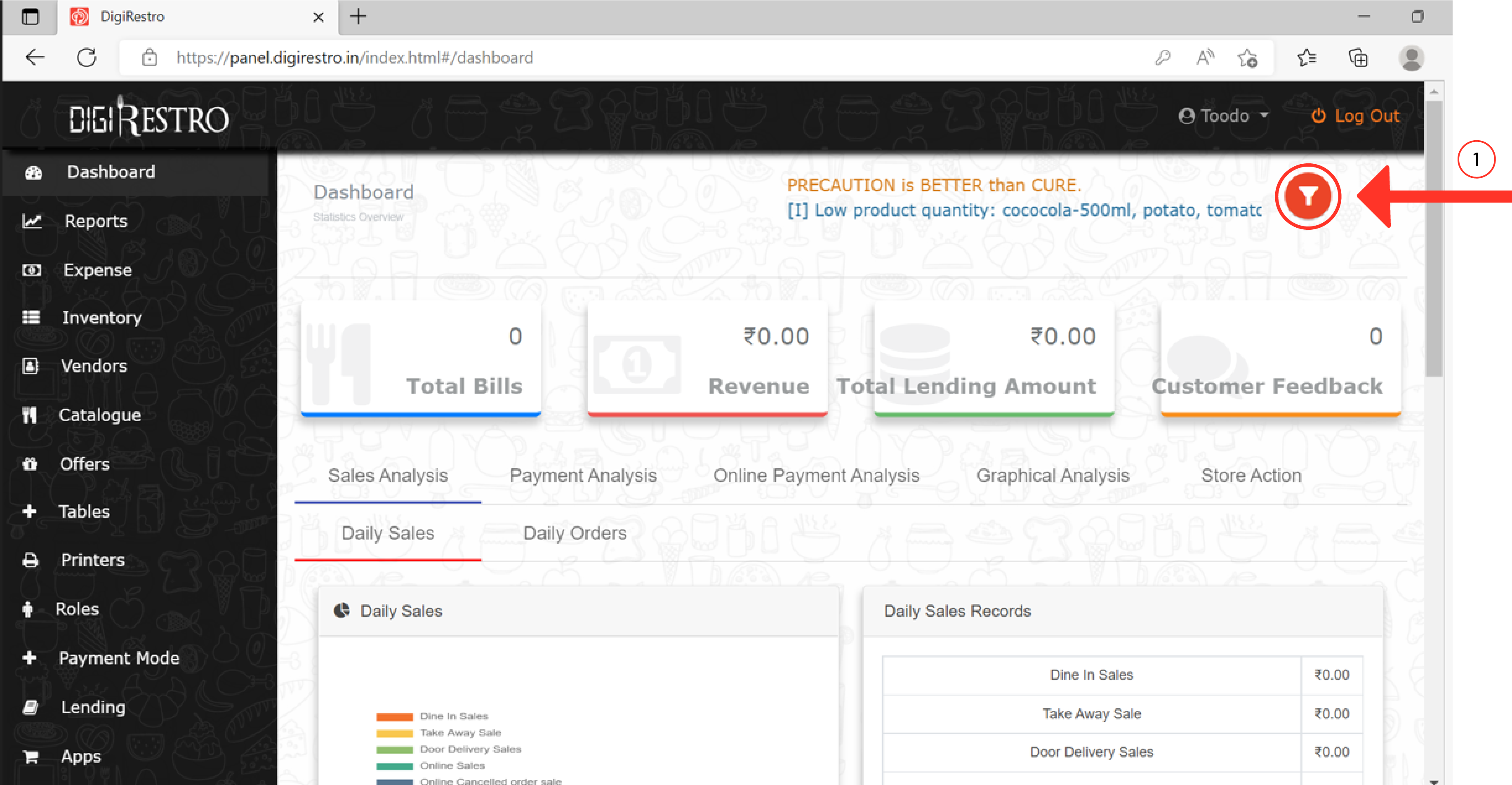
Task: Click the low product quantity alert link
Action: pyautogui.click(x=1024, y=210)
